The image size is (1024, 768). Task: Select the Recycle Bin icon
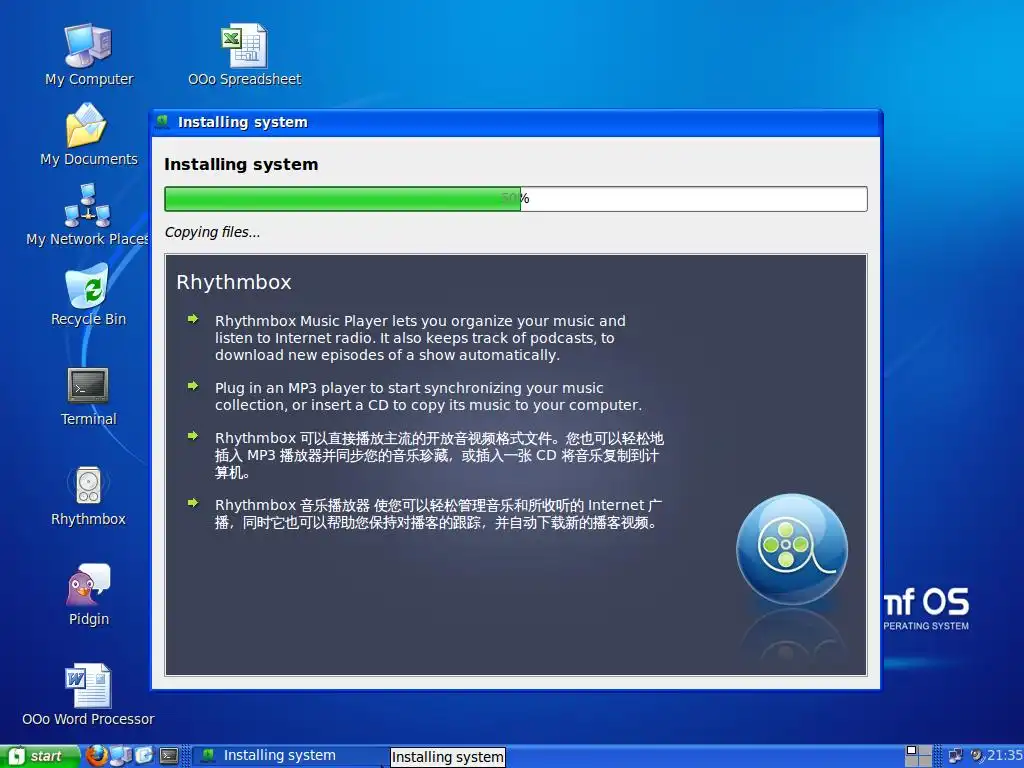coord(88,295)
